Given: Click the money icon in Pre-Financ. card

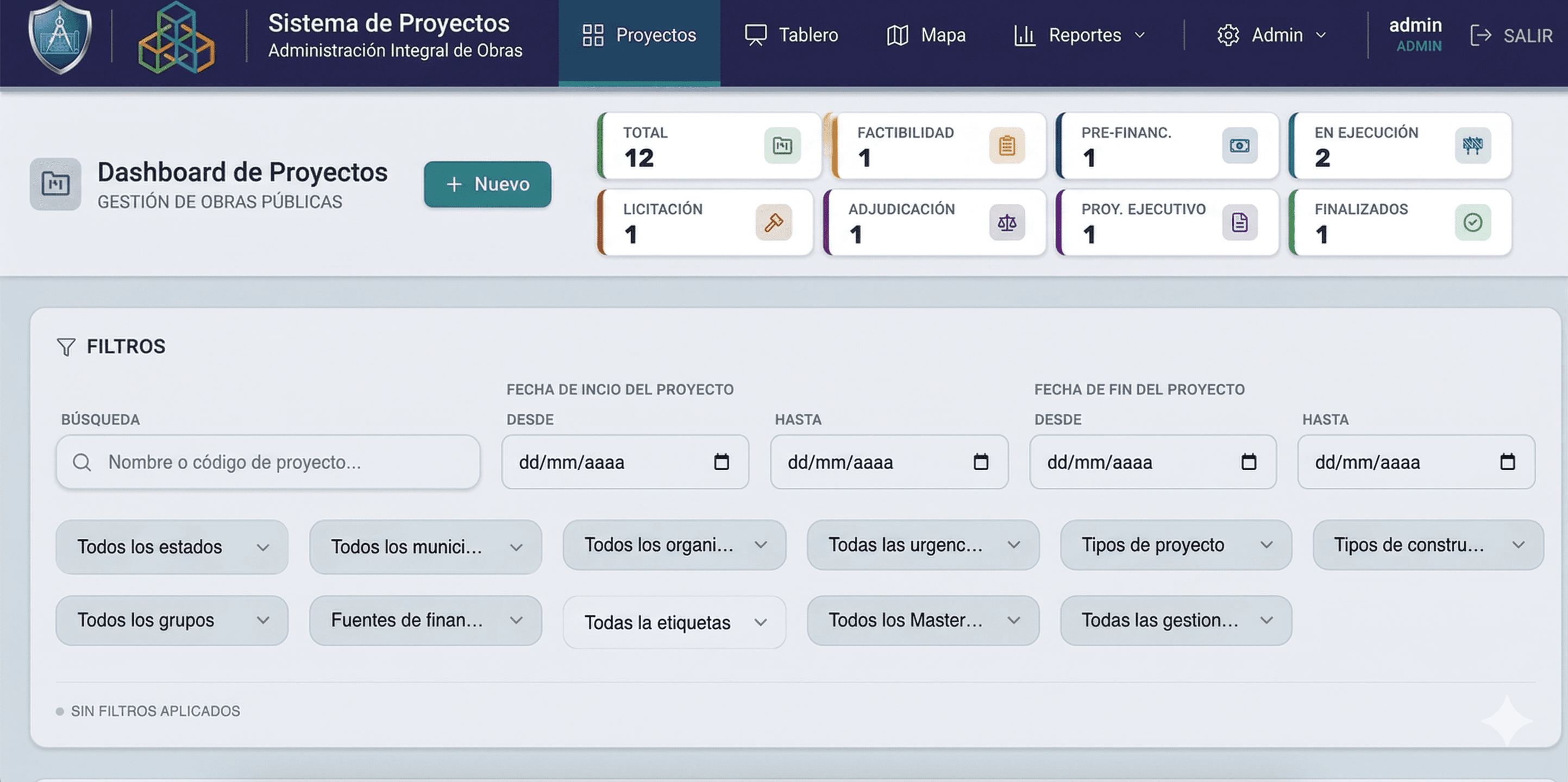Looking at the screenshot, I should tap(1239, 146).
